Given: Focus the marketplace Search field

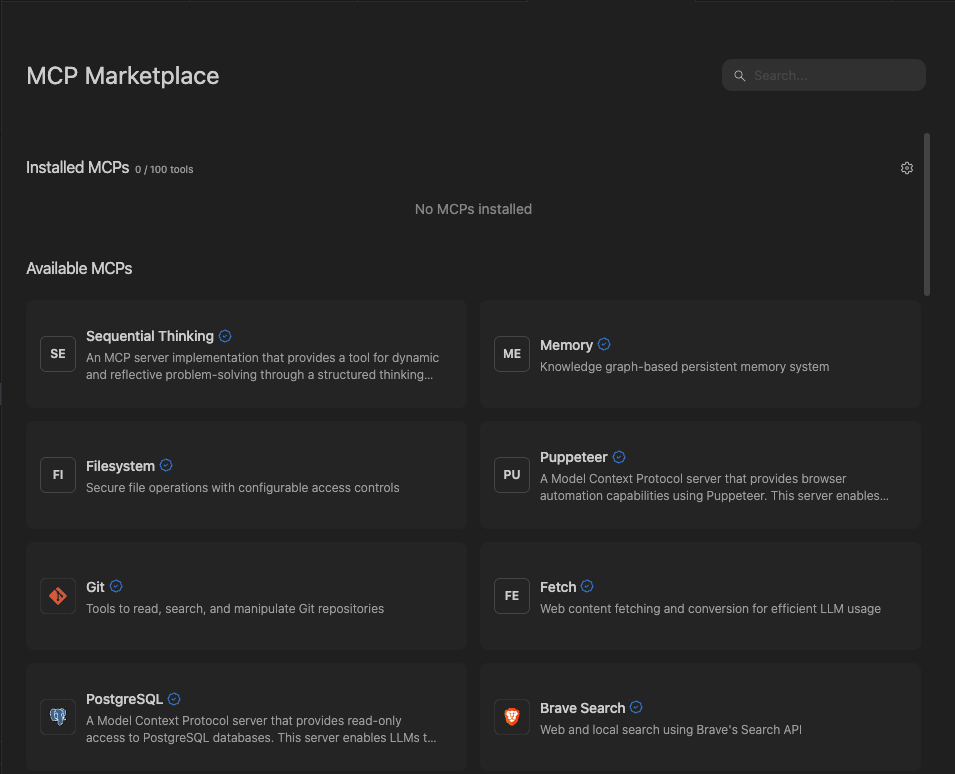Looking at the screenshot, I should click(x=823, y=76).
